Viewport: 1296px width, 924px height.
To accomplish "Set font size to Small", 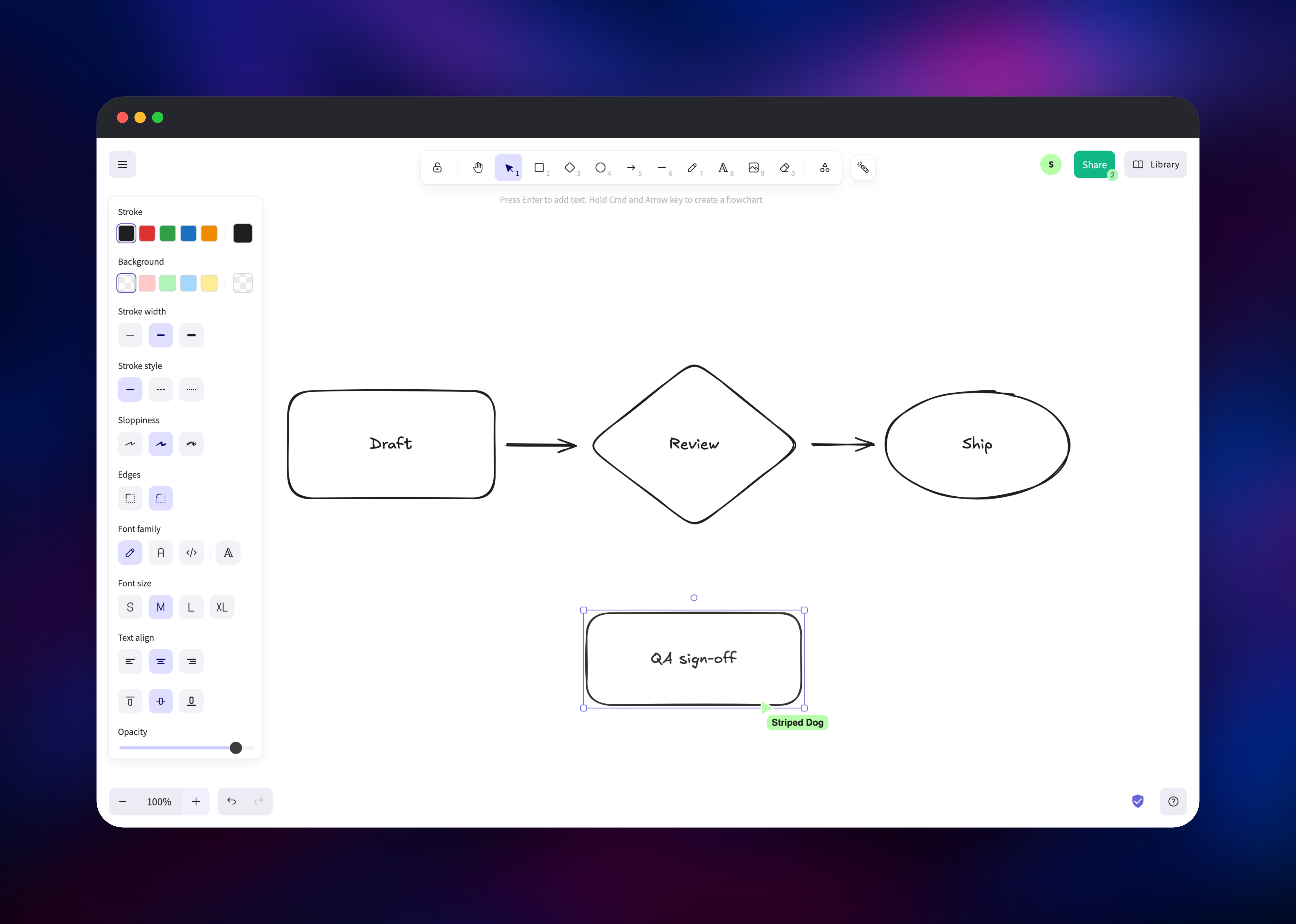I will click(130, 607).
